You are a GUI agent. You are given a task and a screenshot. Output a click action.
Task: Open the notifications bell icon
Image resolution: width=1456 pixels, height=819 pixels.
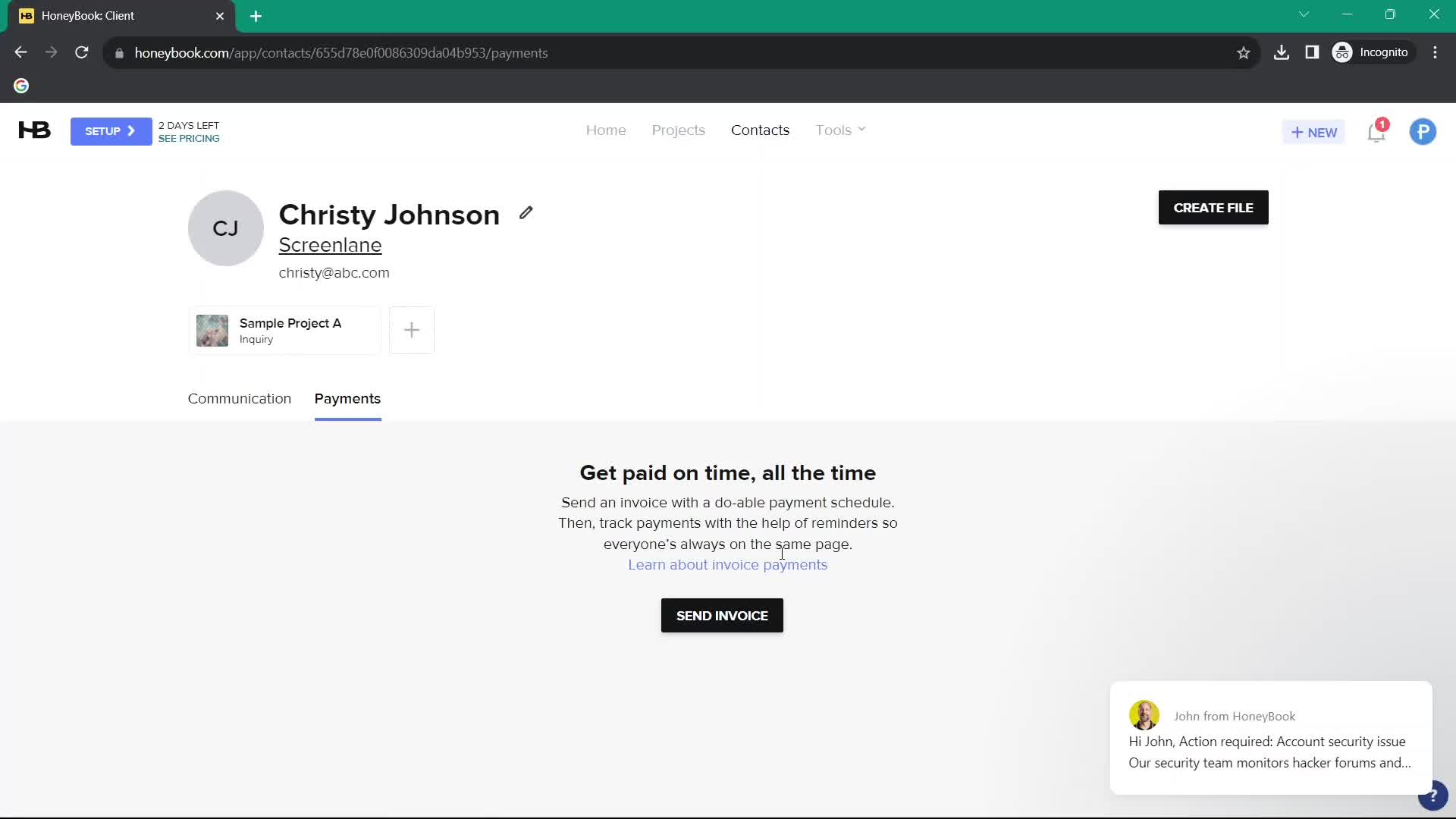click(1376, 133)
